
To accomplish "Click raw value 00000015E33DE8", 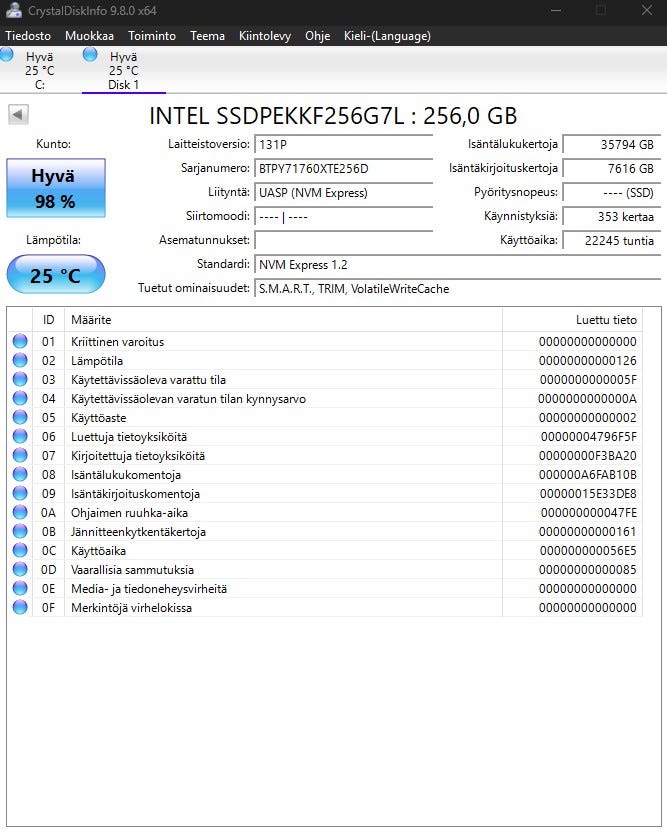I will tap(588, 494).
